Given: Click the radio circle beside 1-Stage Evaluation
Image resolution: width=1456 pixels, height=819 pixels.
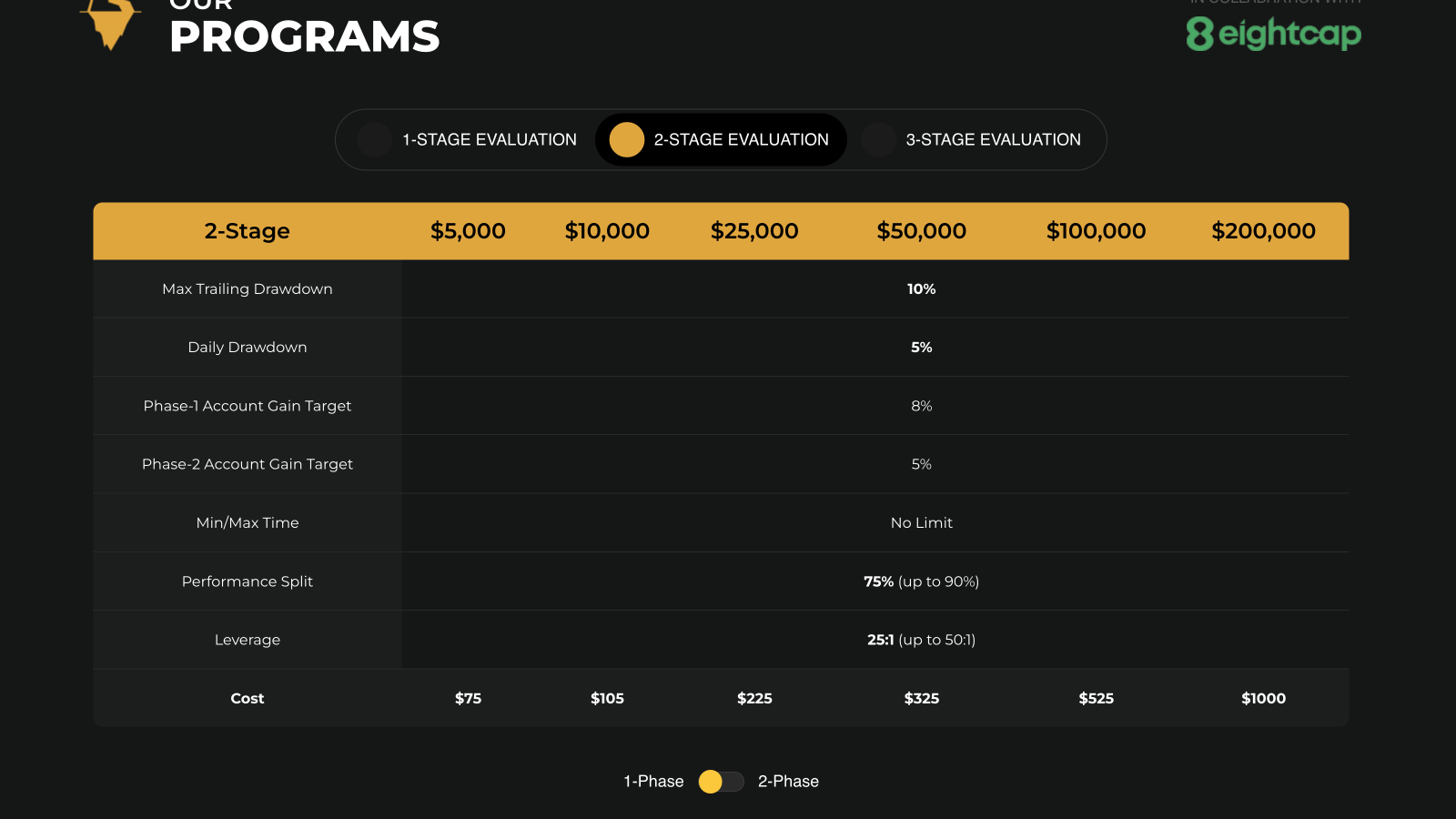Looking at the screenshot, I should 374,139.
